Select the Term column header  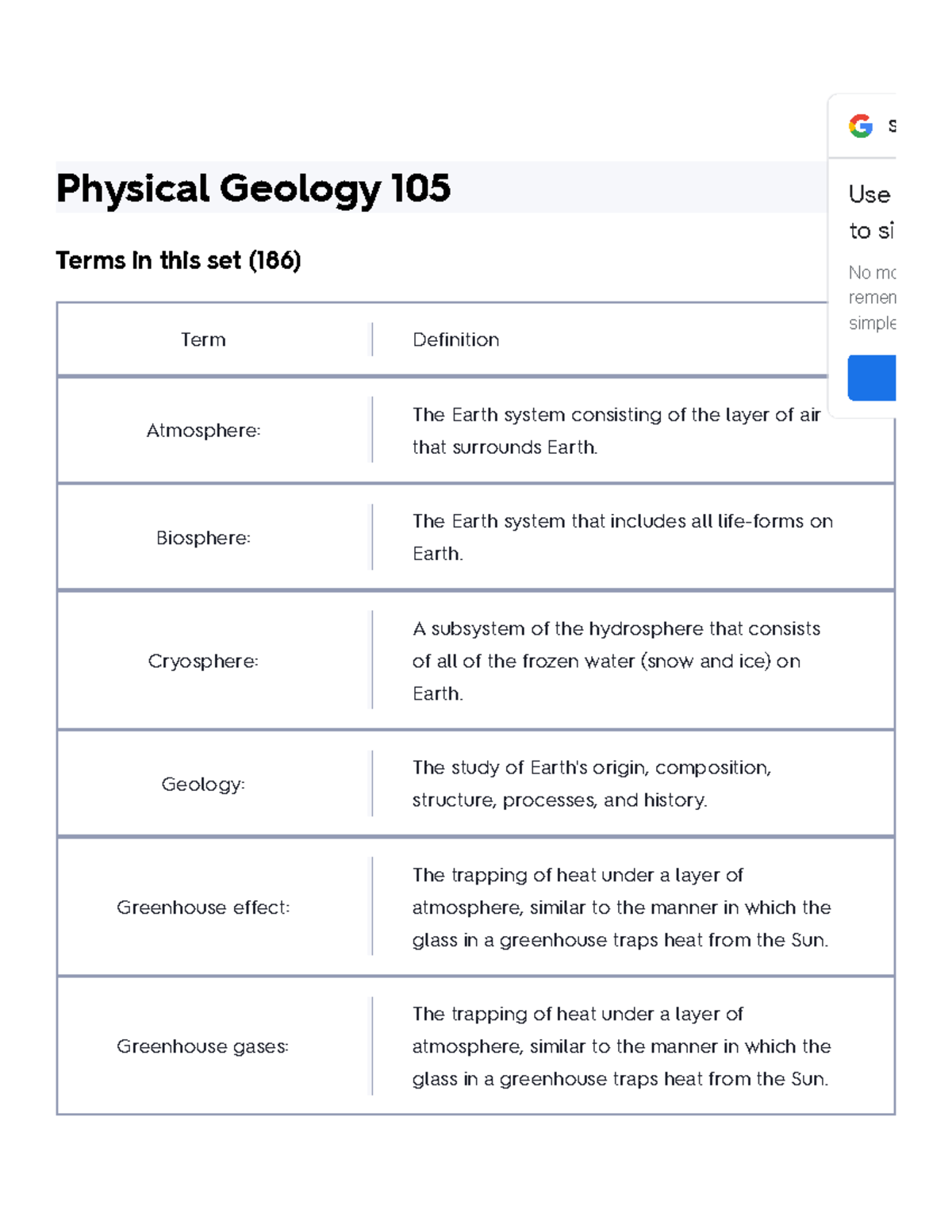pos(203,340)
